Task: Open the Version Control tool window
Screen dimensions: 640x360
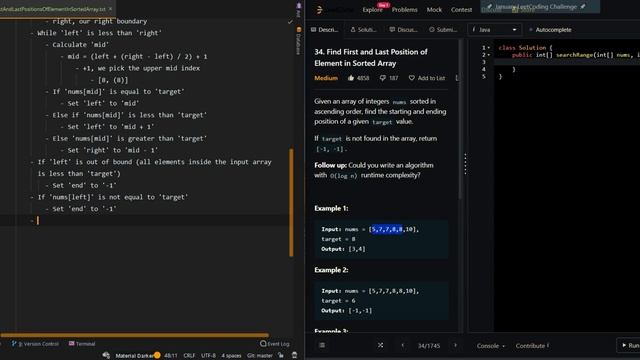Action: click(35, 344)
